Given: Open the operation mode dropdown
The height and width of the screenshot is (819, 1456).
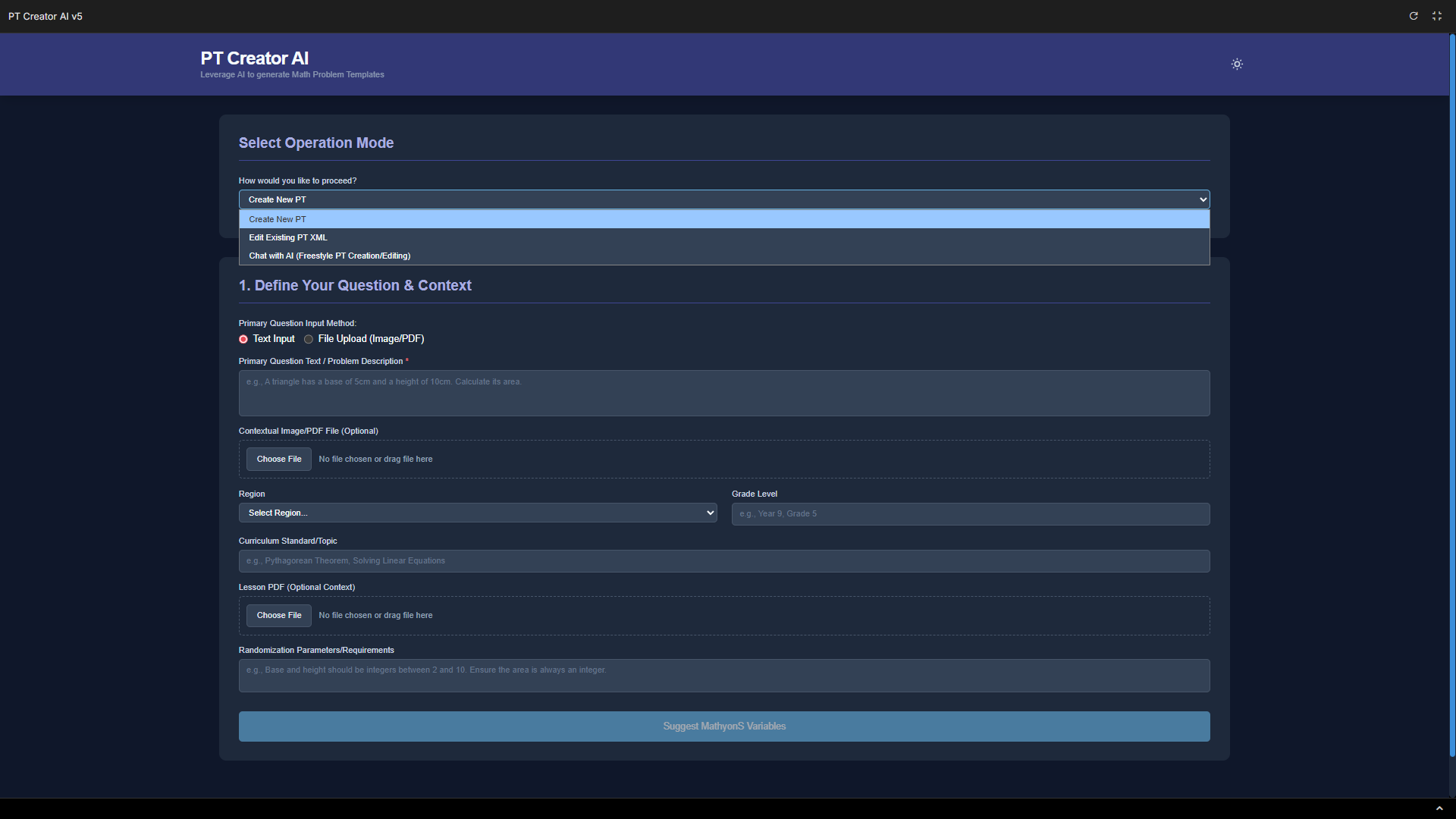Looking at the screenshot, I should pyautogui.click(x=724, y=199).
